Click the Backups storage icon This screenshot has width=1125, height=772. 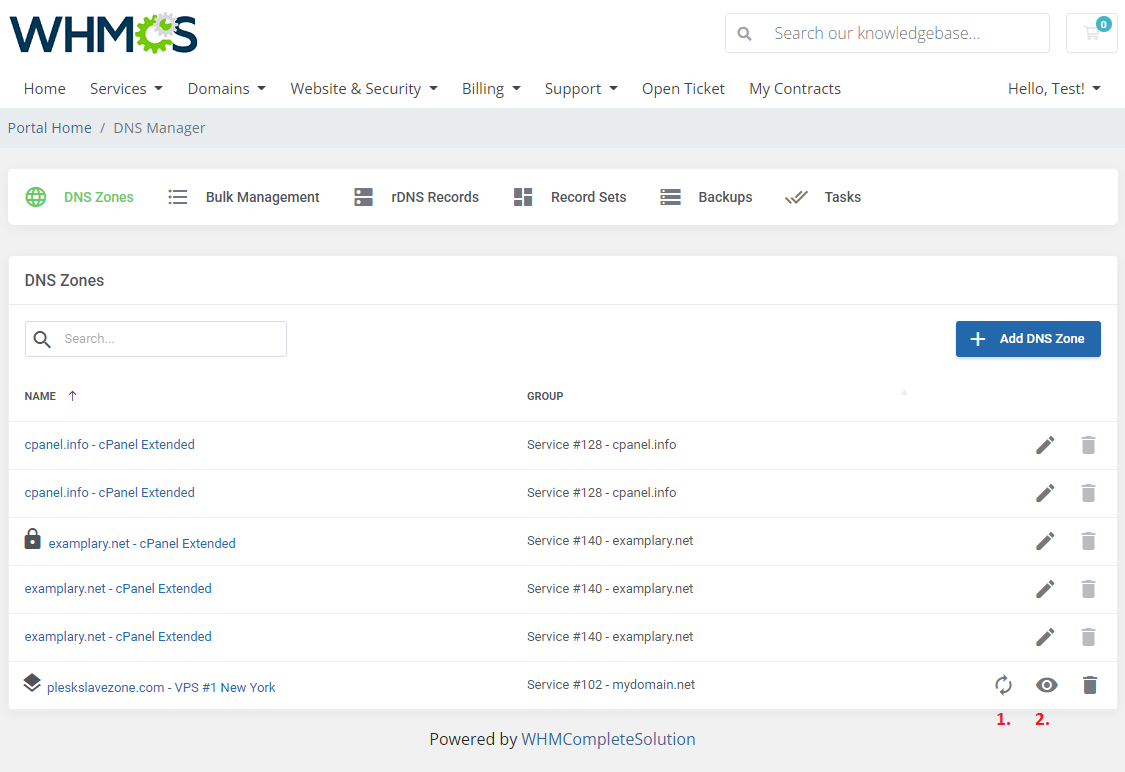670,197
